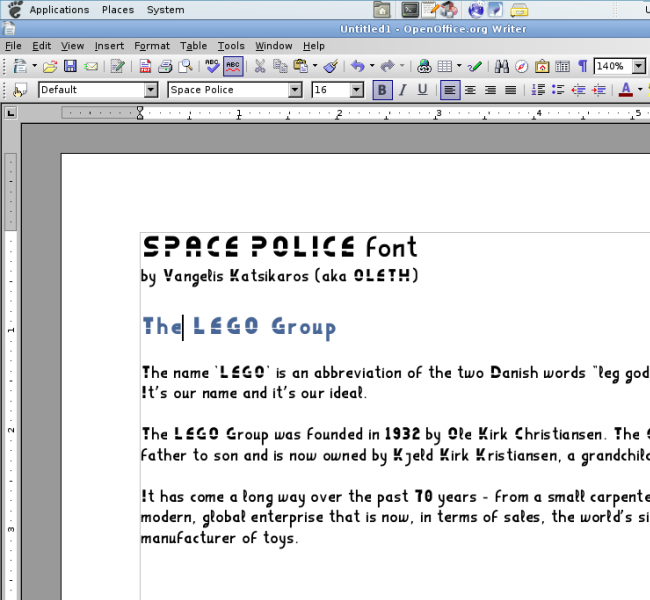Apply the font color with the A icon
Viewport: 650px width, 600px height.
click(x=626, y=90)
